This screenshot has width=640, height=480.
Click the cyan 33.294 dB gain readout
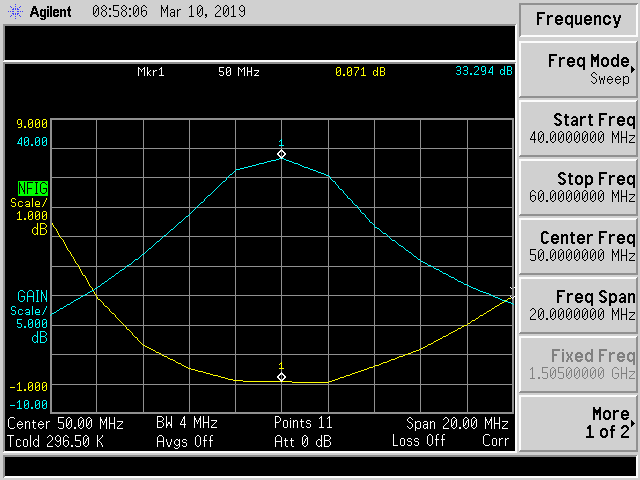point(484,71)
